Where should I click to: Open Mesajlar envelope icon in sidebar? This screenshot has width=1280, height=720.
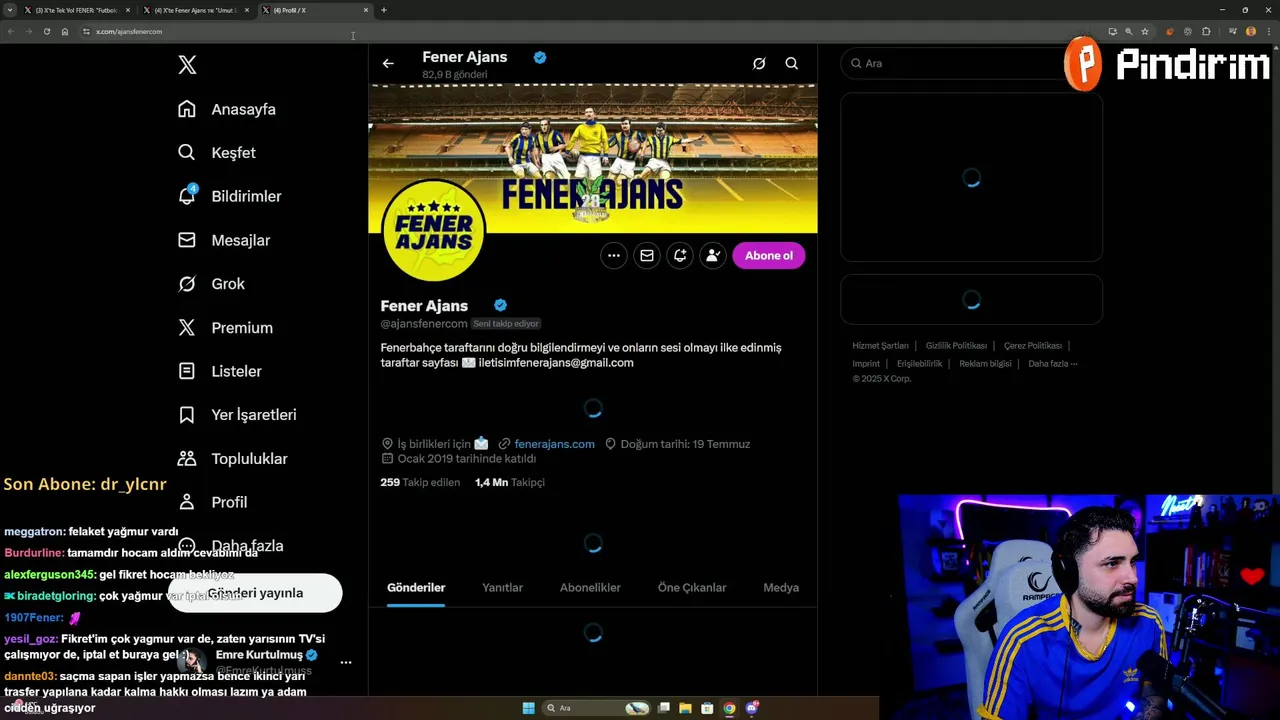(187, 240)
